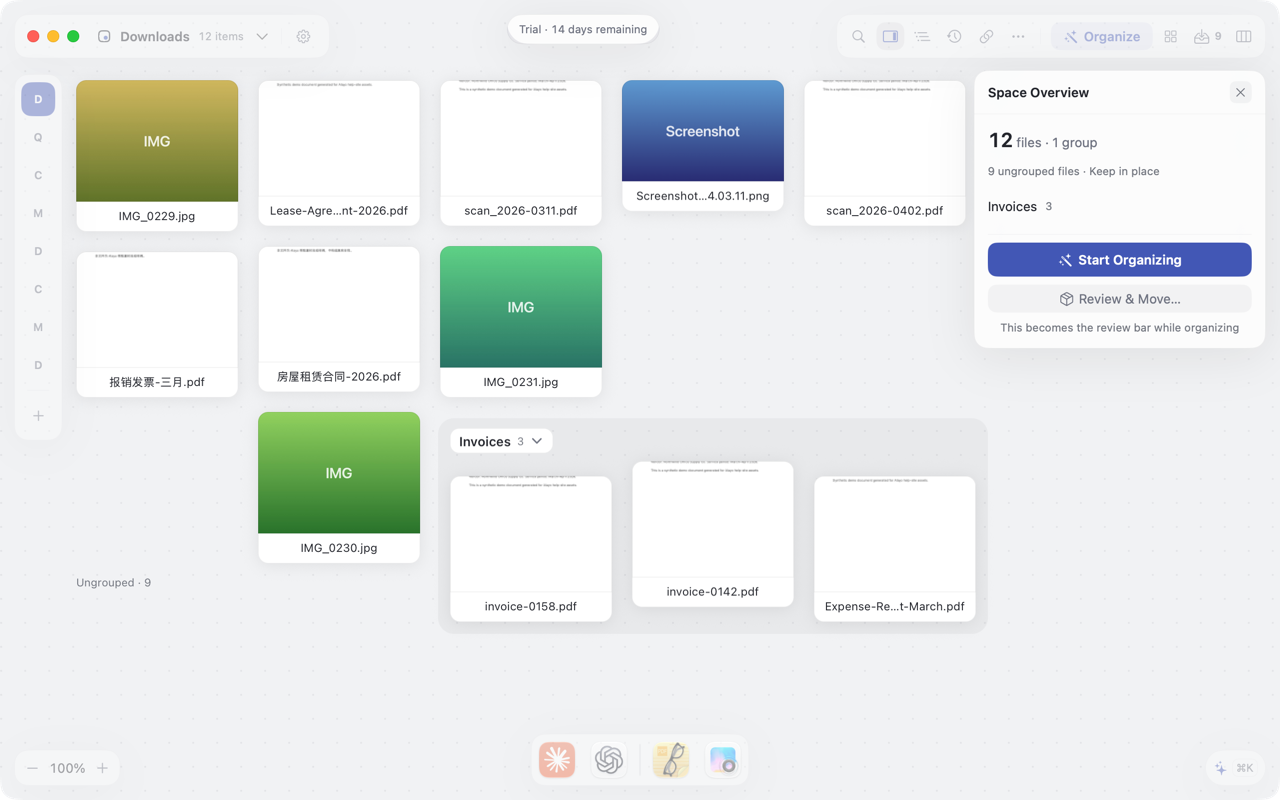This screenshot has height=800, width=1280.
Task: Select the Lease-Agreement-2026.pdf file card
Action: pos(339,153)
